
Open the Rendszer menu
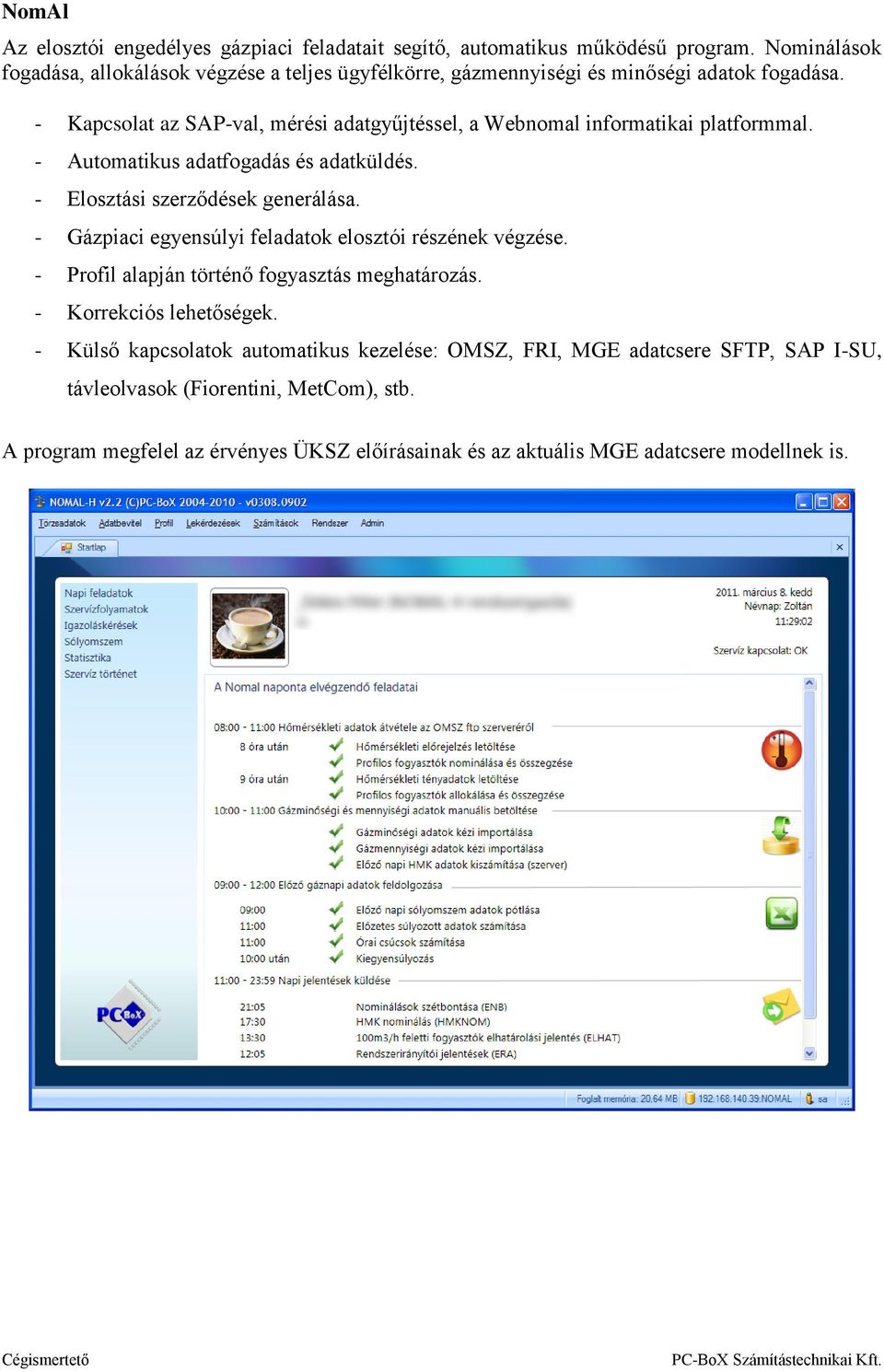tap(330, 523)
